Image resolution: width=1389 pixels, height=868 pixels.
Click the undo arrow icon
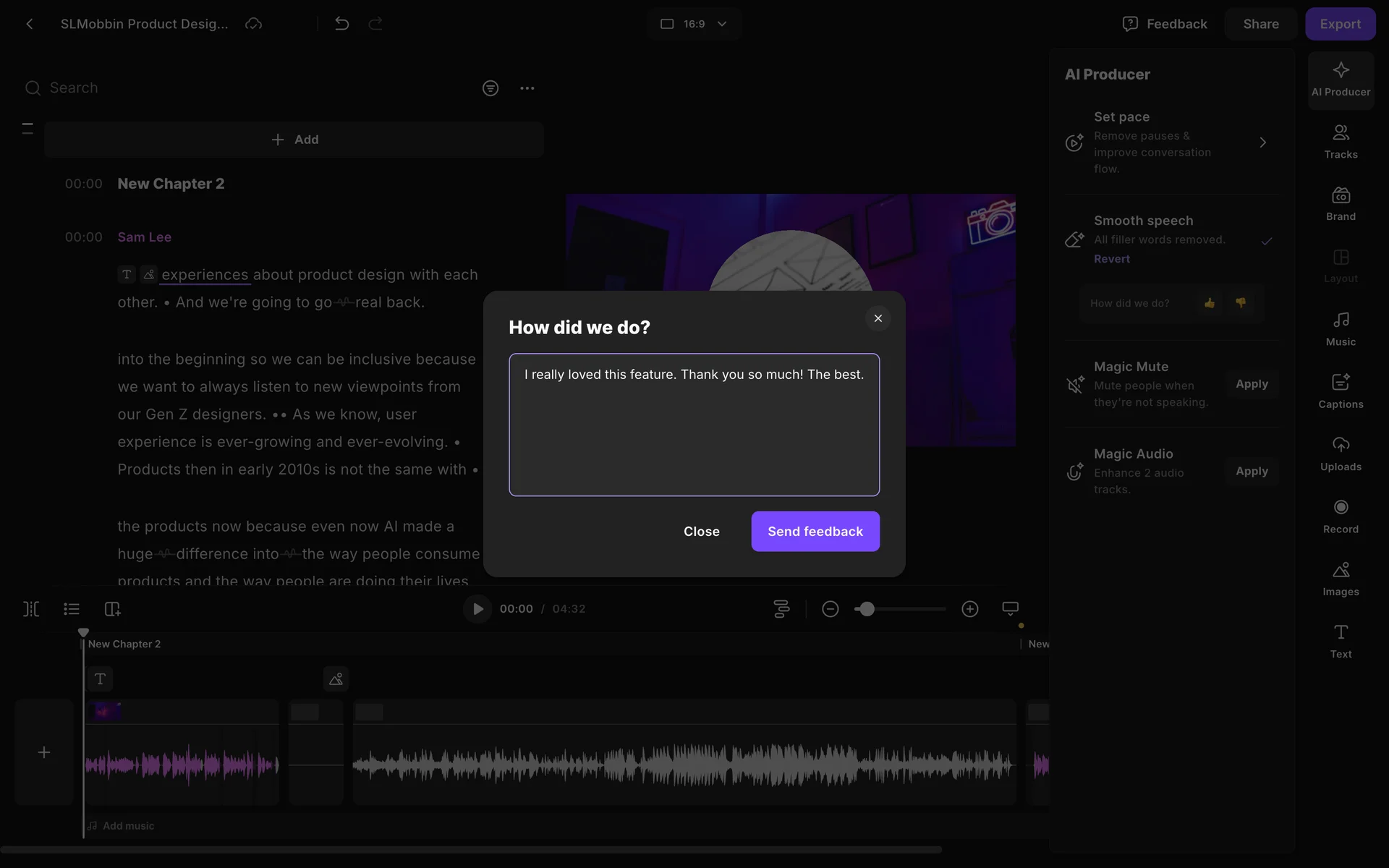click(342, 24)
